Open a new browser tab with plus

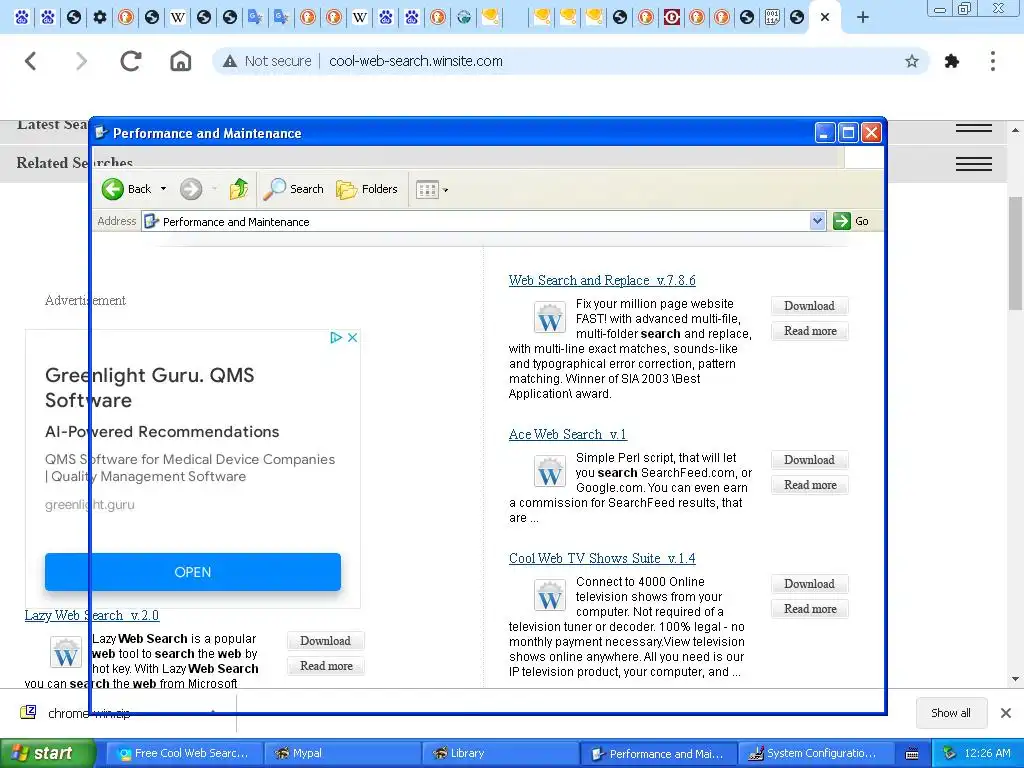pos(863,18)
